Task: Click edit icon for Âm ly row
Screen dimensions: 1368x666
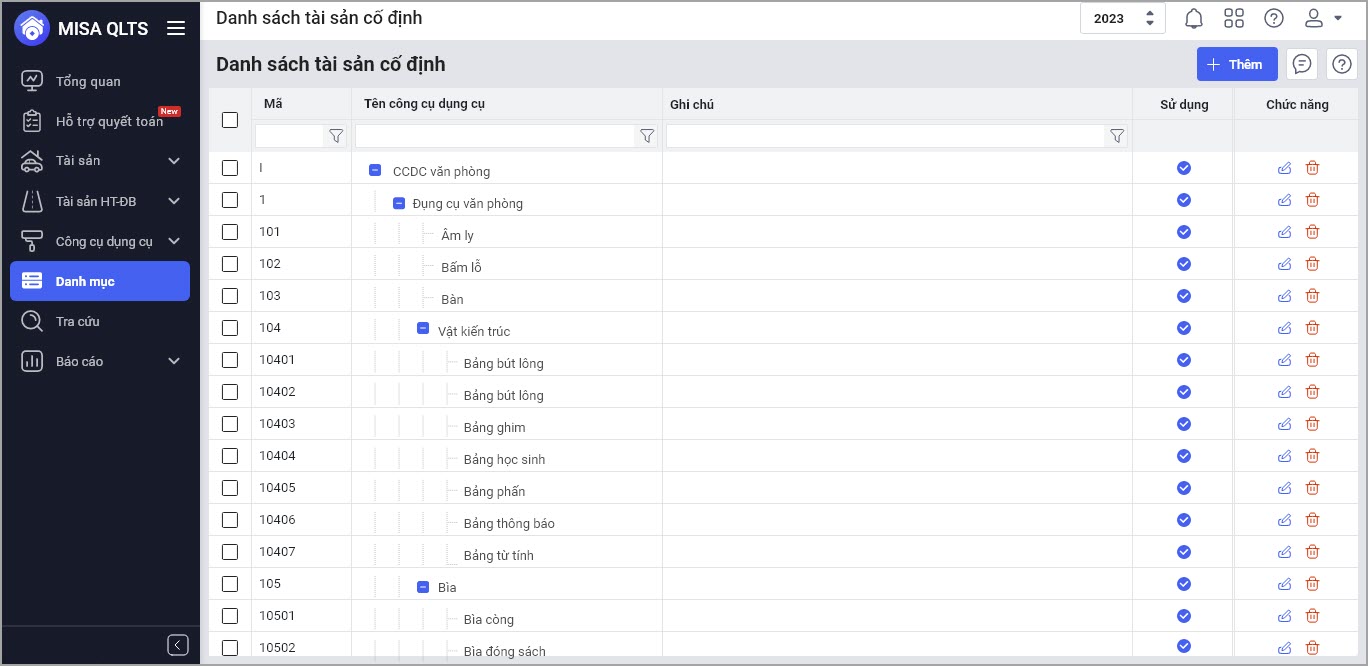Action: 1285,232
